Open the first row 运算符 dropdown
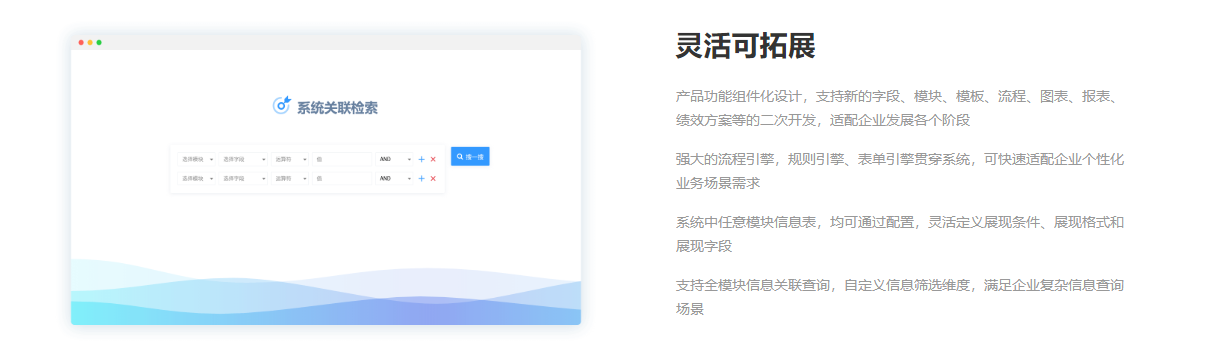Image resolution: width=1212 pixels, height=363 pixels. click(x=291, y=159)
